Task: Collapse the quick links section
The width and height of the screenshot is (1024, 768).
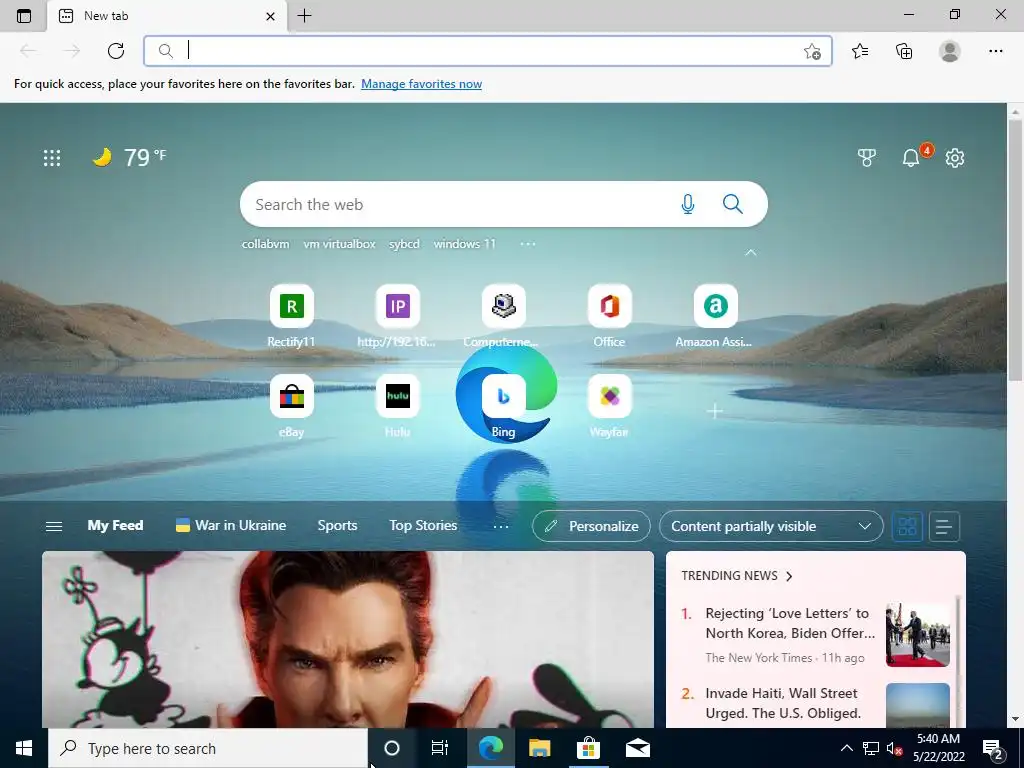Action: click(x=751, y=252)
